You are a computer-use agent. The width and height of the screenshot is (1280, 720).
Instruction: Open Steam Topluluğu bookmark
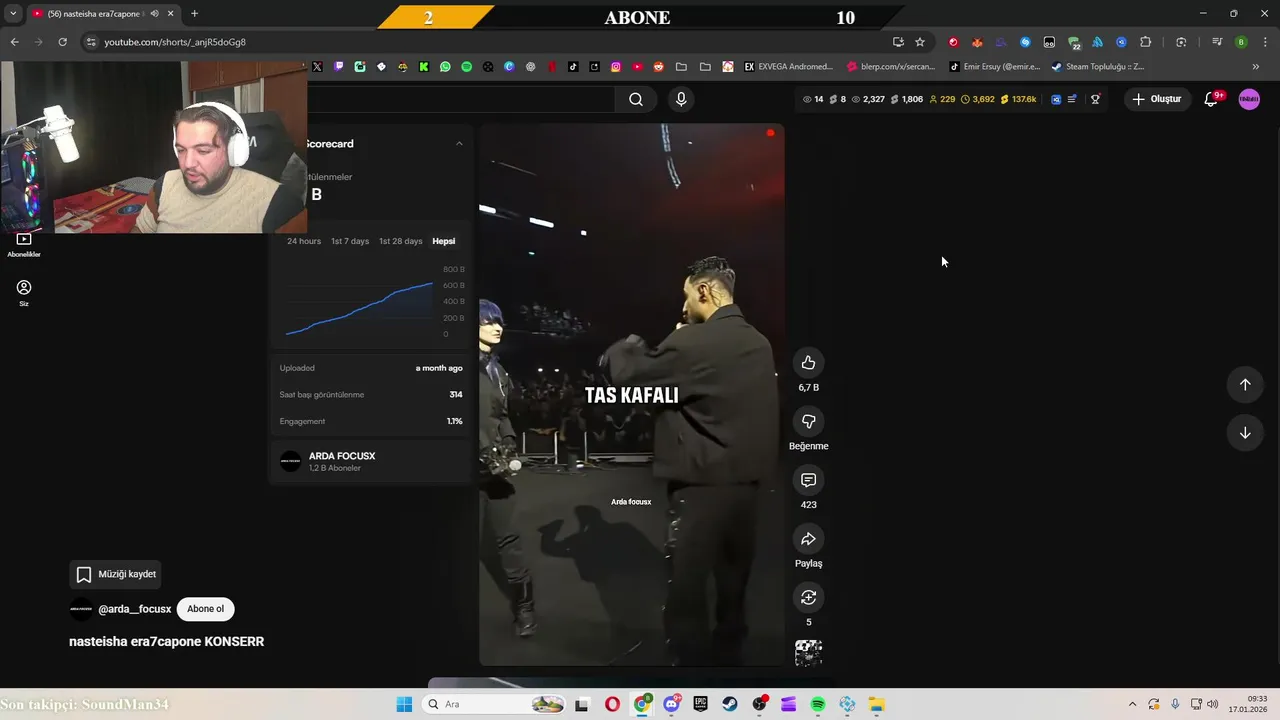pyautogui.click(x=1097, y=67)
